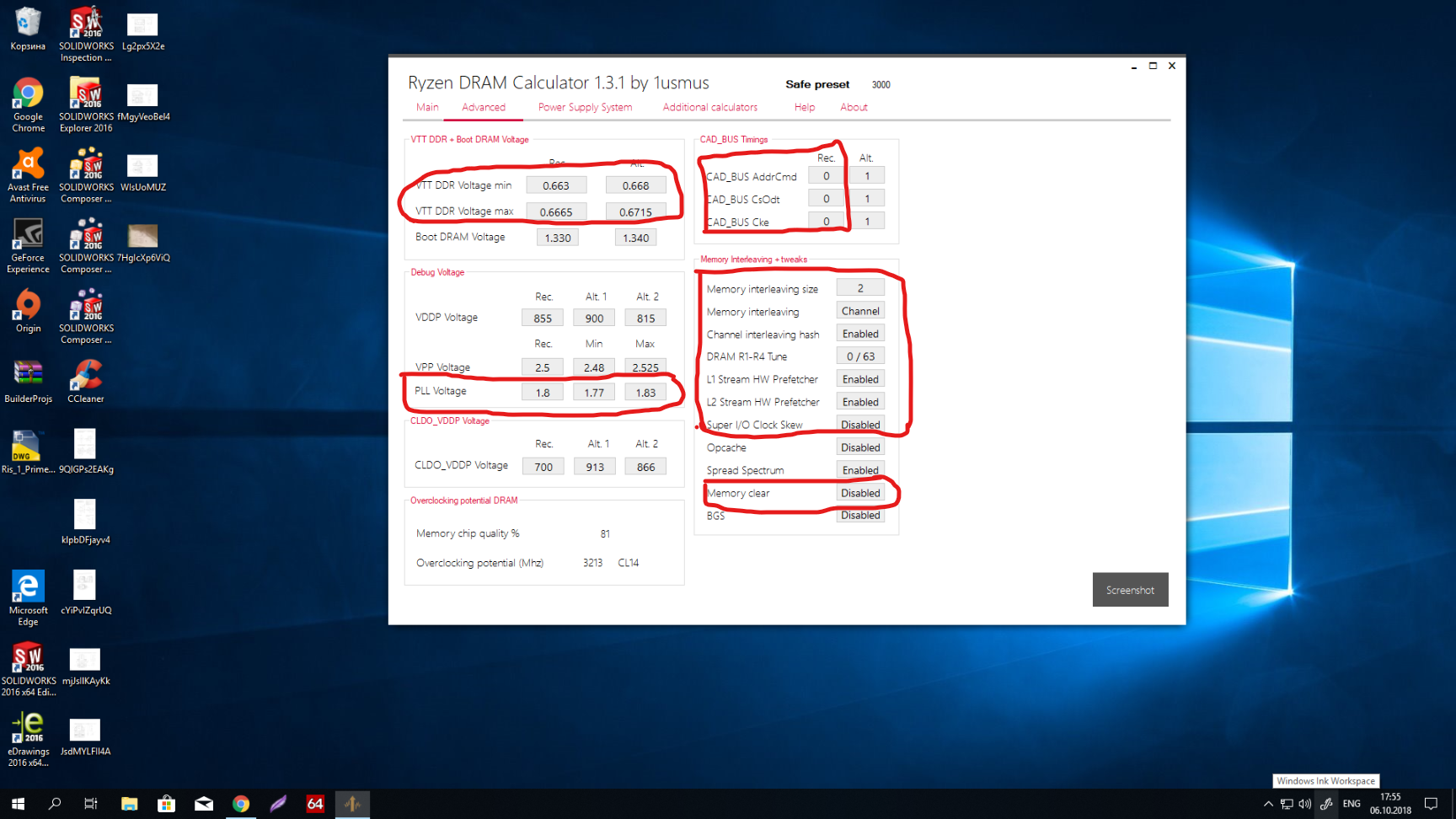Launch Google Chrome from the desktop
The image size is (1456, 819).
coord(28,105)
